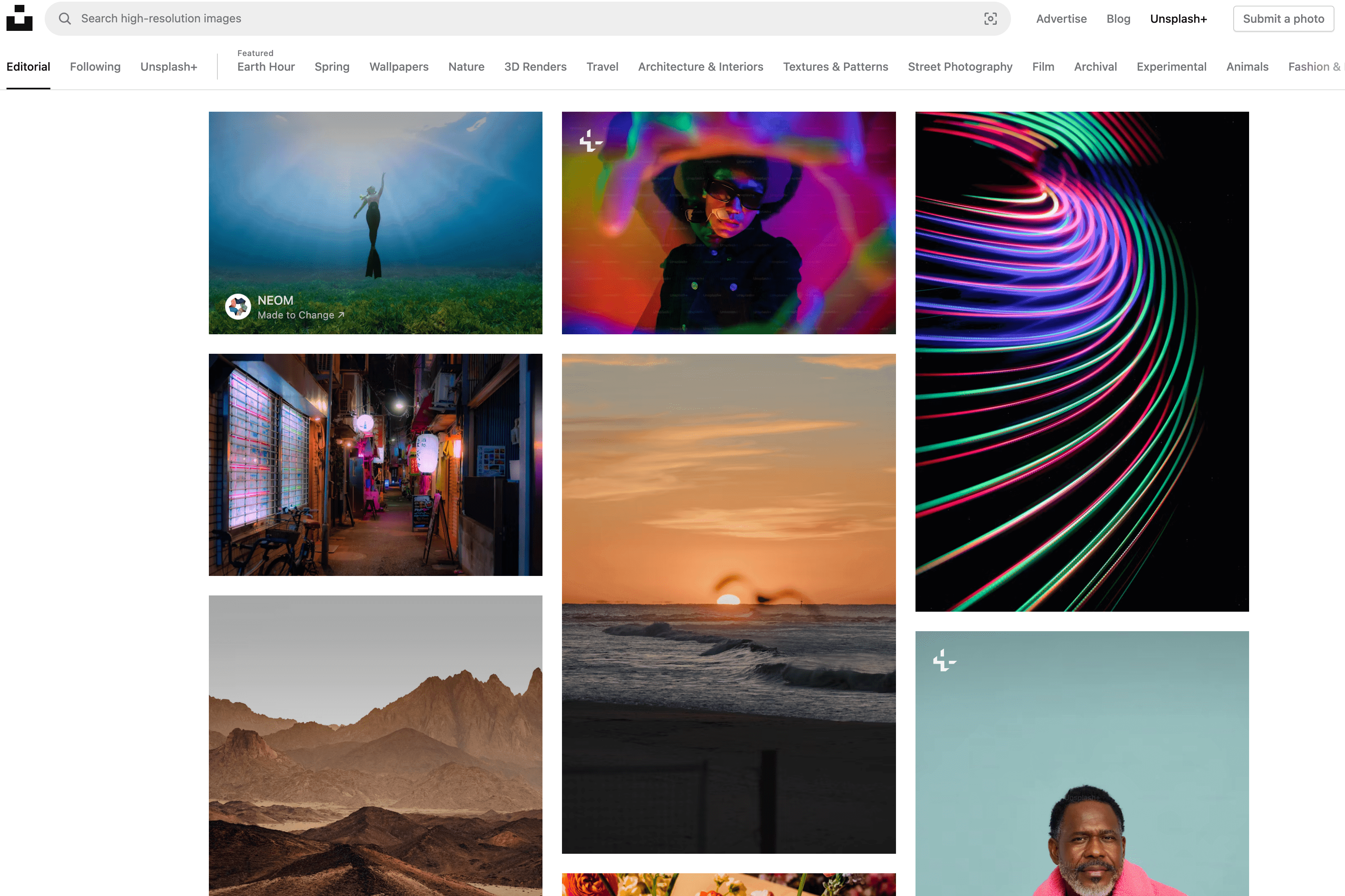
Task: Go to Street Photography topic
Action: pos(960,66)
